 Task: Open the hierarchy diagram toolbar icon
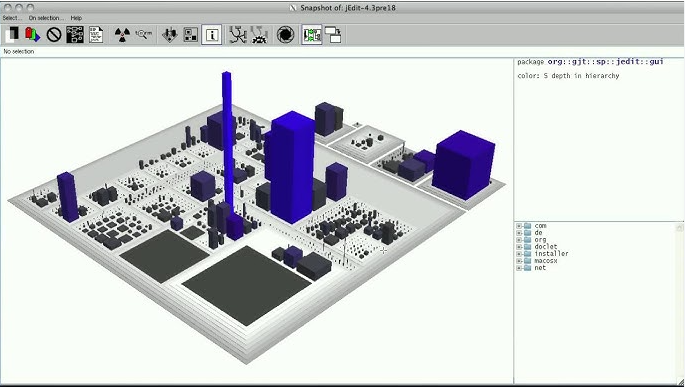pyautogui.click(x=75, y=35)
